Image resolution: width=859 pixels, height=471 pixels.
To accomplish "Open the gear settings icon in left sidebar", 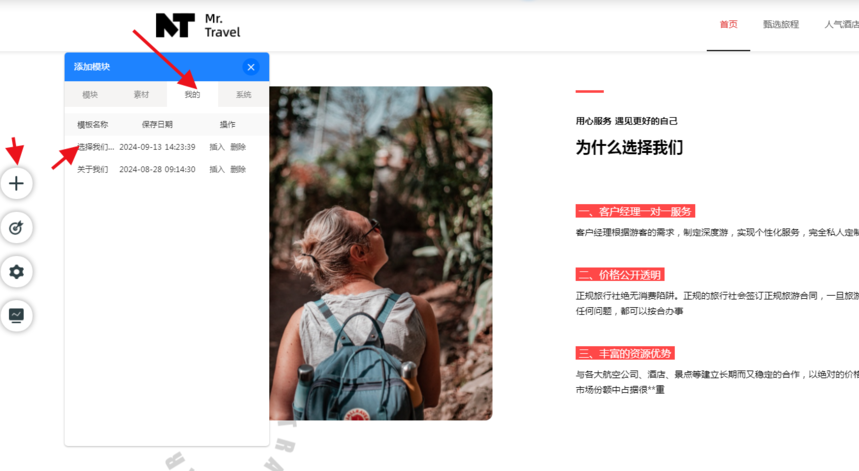I will pyautogui.click(x=16, y=272).
